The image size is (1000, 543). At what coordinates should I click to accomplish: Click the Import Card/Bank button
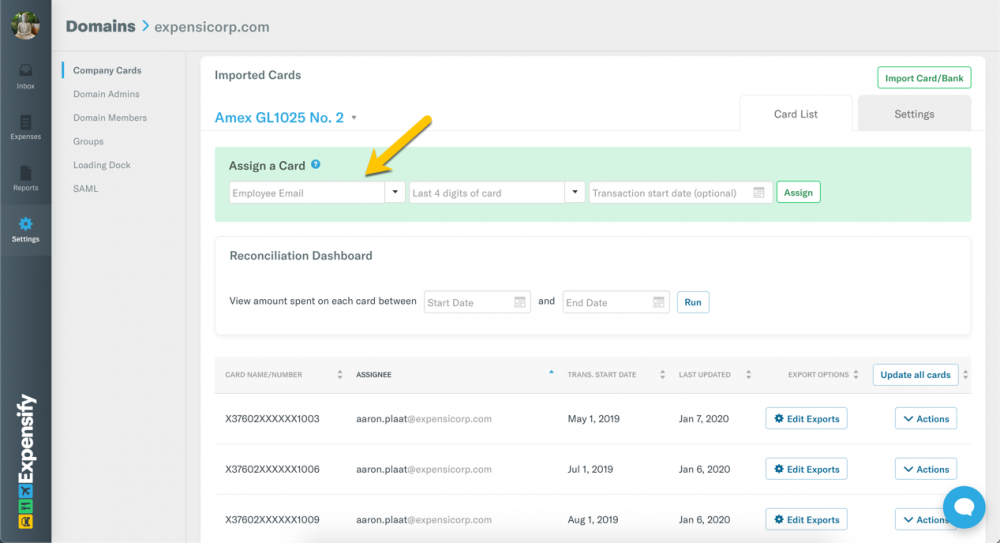(924, 78)
